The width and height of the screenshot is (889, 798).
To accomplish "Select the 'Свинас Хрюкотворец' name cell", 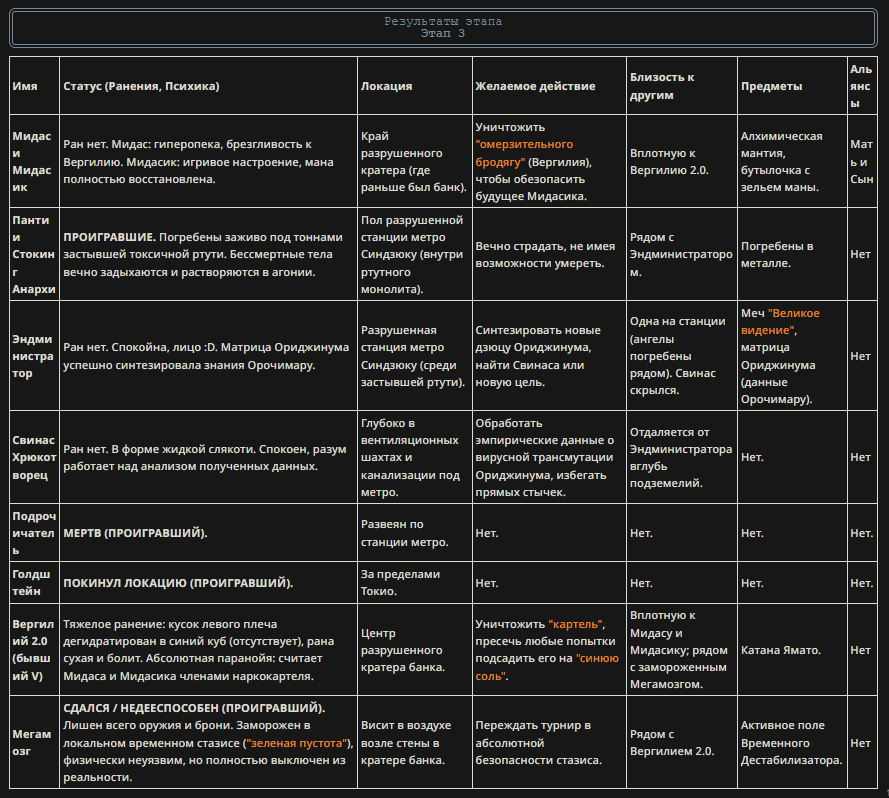I will tap(35, 457).
